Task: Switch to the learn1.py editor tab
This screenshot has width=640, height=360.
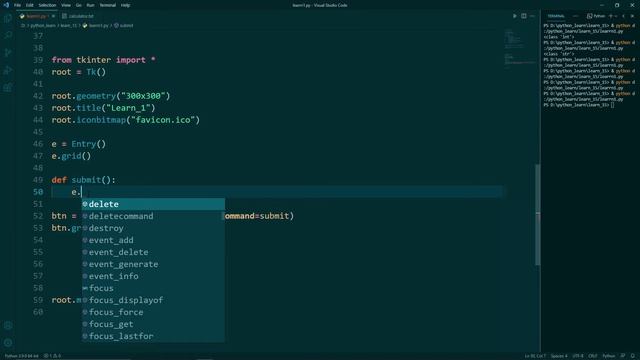Action: tap(36, 16)
